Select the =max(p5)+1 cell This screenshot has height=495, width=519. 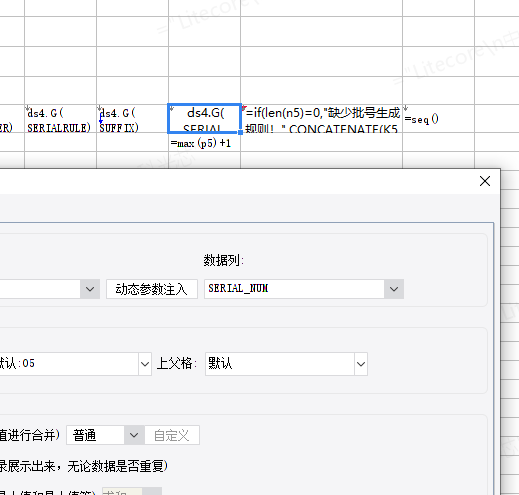click(204, 143)
